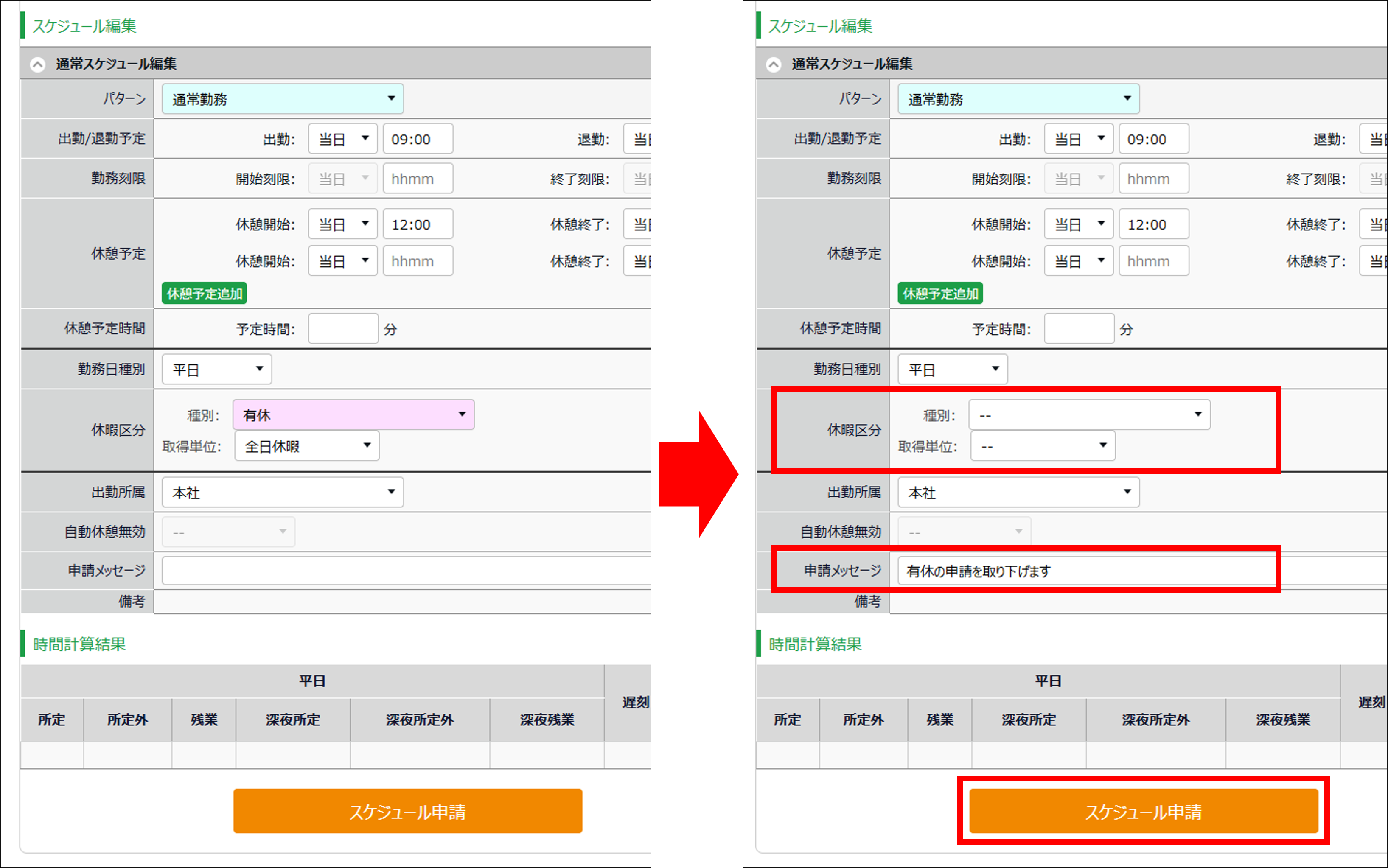1388x868 pixels.
Task: Open left 出勤 当日 day dropdown
Action: (343, 139)
